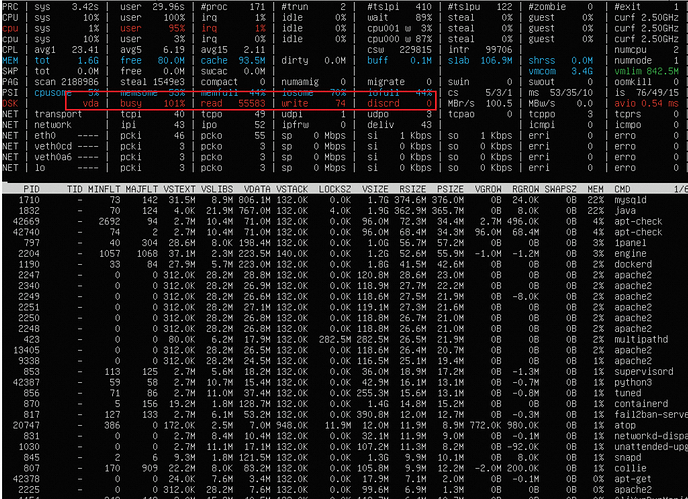Click the veth0cd network interface name
The image size is (688, 499).
[x=53, y=147]
